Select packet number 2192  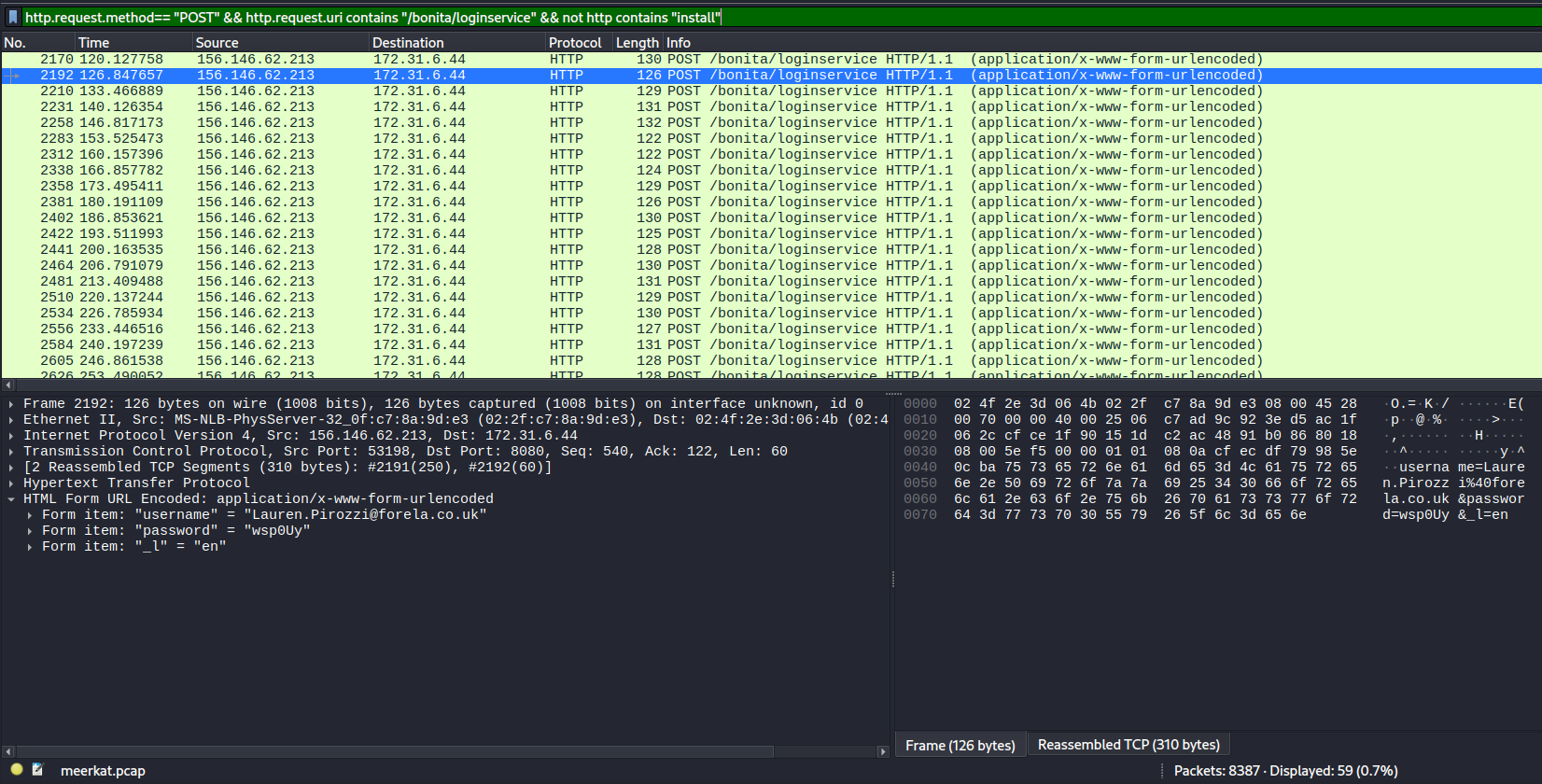[x=771, y=76]
